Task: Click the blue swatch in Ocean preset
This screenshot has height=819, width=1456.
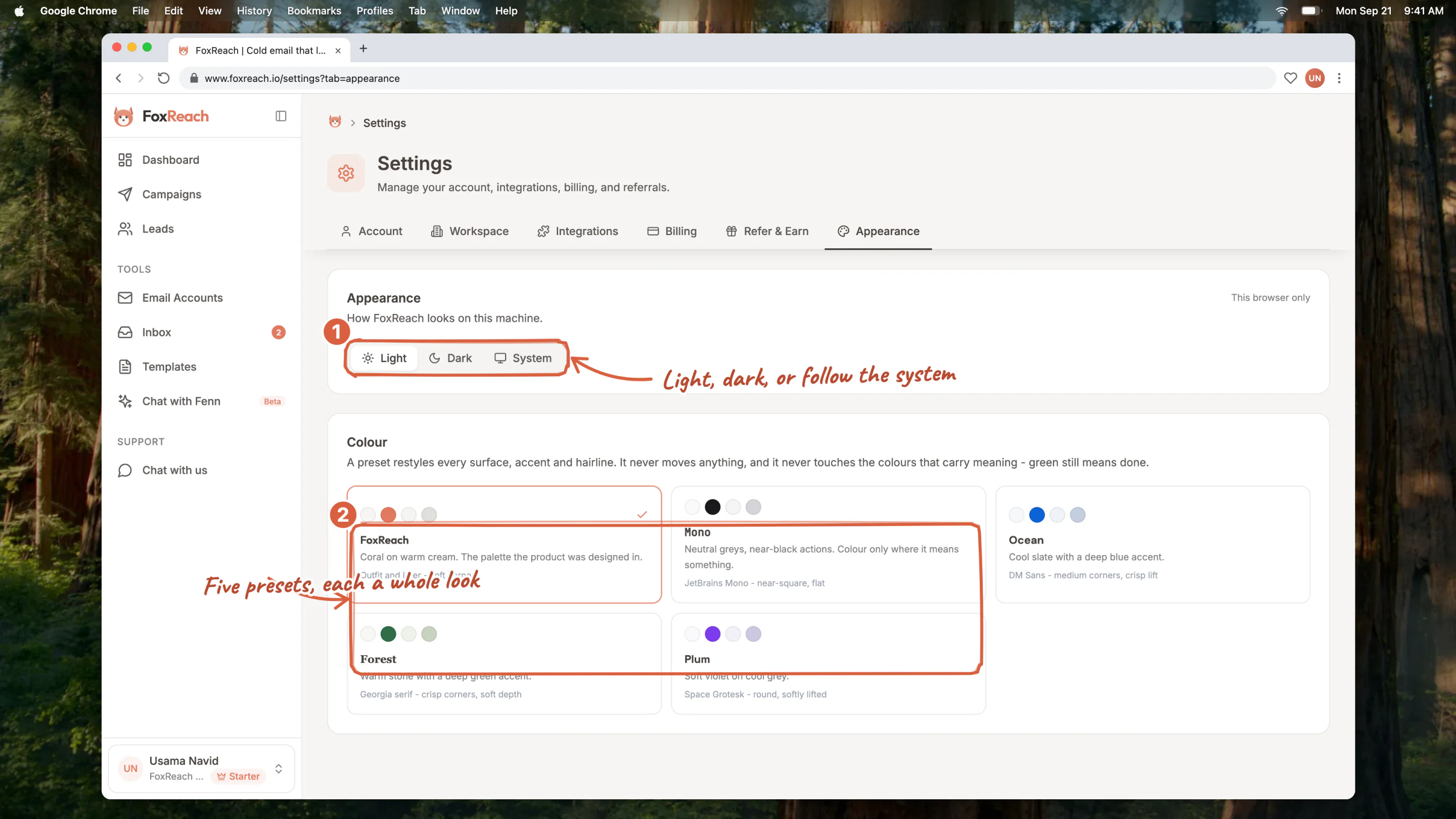Action: point(1037,515)
